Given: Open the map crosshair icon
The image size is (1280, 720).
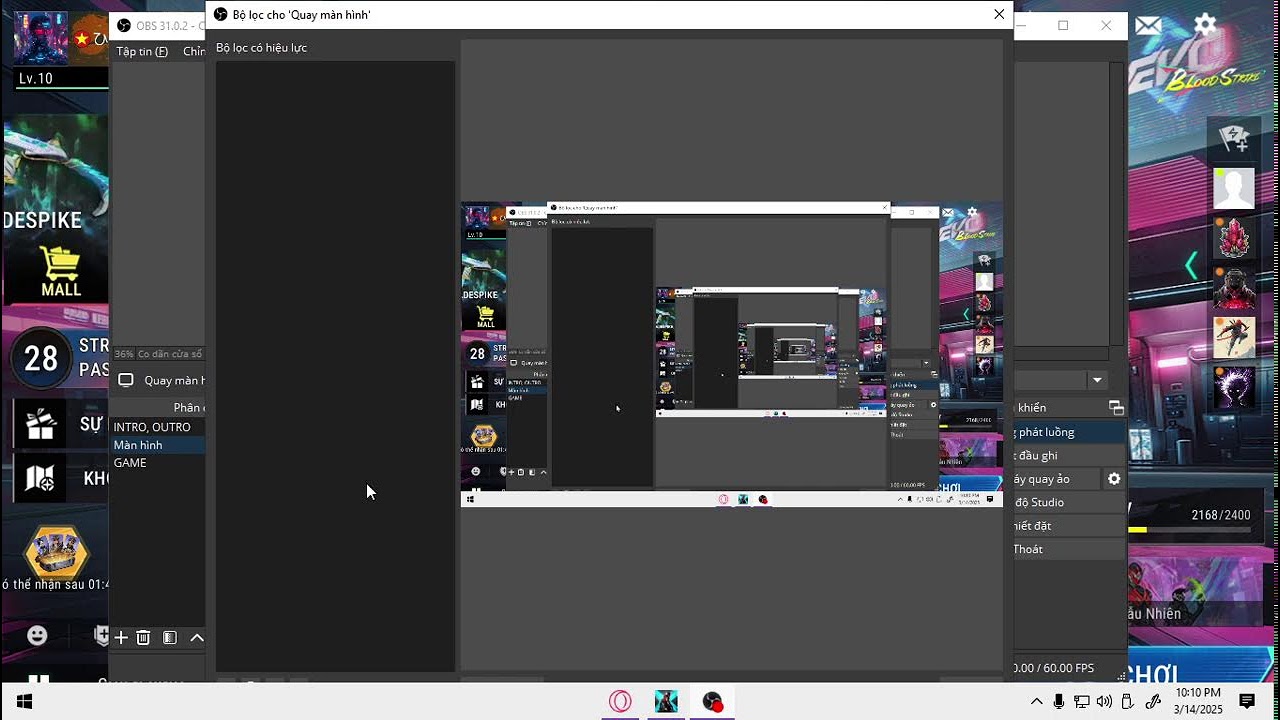Looking at the screenshot, I should (41, 478).
